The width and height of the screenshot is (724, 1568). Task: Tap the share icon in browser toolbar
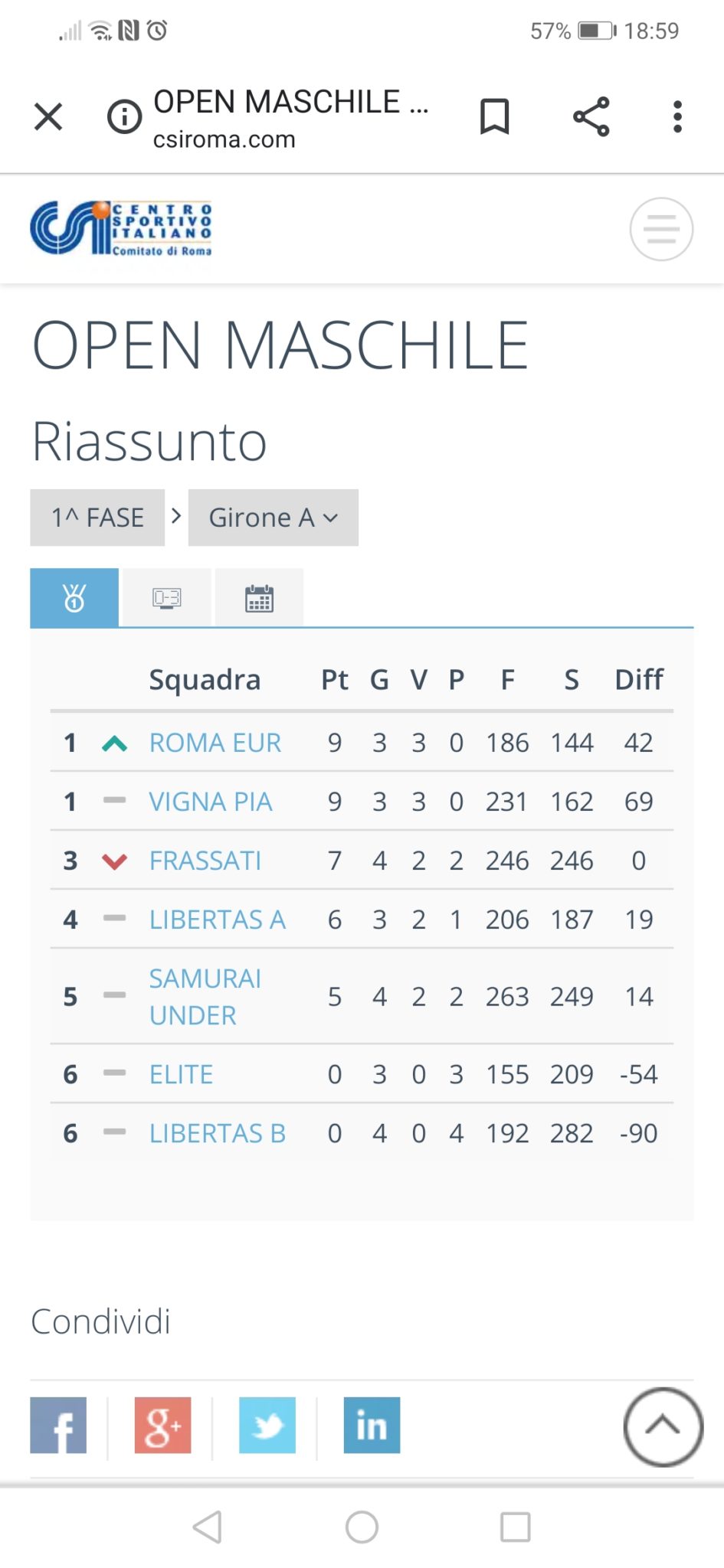[591, 116]
